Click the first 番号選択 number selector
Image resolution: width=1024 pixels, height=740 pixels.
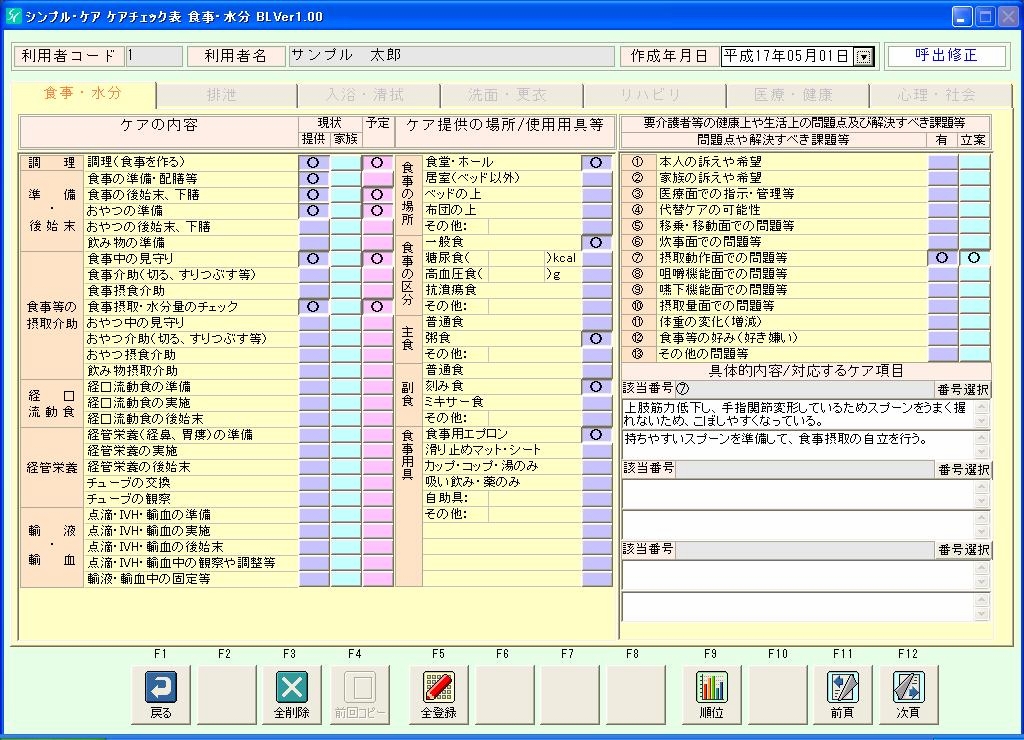click(963, 389)
